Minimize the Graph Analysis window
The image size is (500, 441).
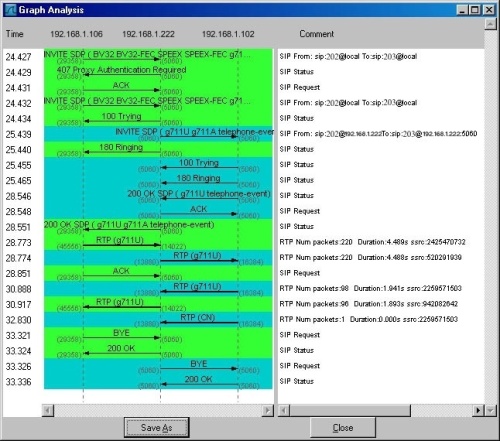[x=462, y=10]
